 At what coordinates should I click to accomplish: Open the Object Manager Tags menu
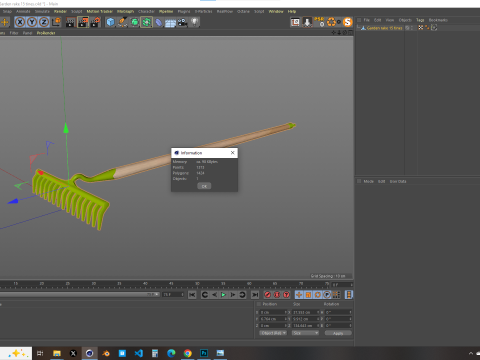point(420,20)
